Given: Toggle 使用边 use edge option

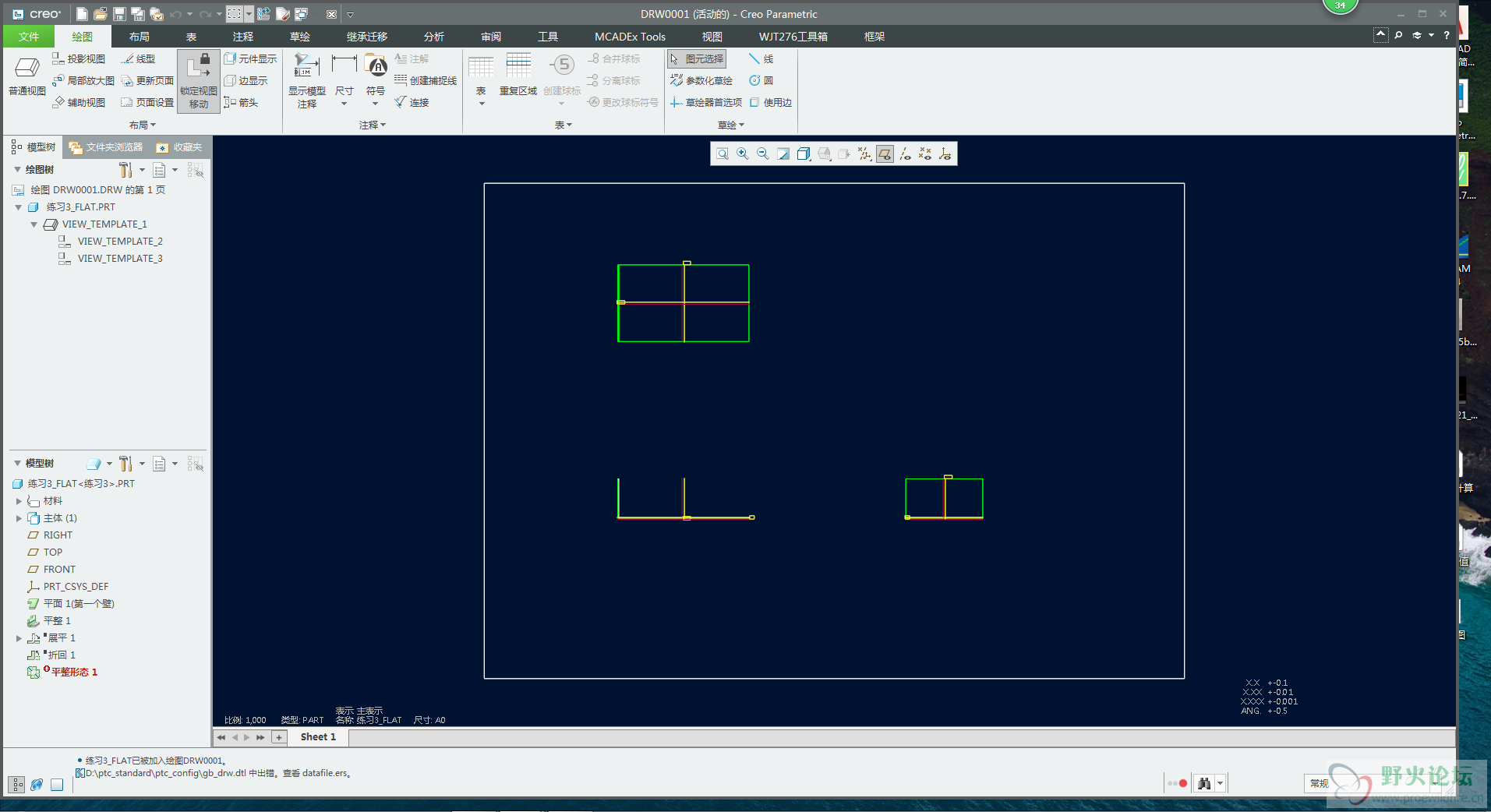Looking at the screenshot, I should [770, 102].
